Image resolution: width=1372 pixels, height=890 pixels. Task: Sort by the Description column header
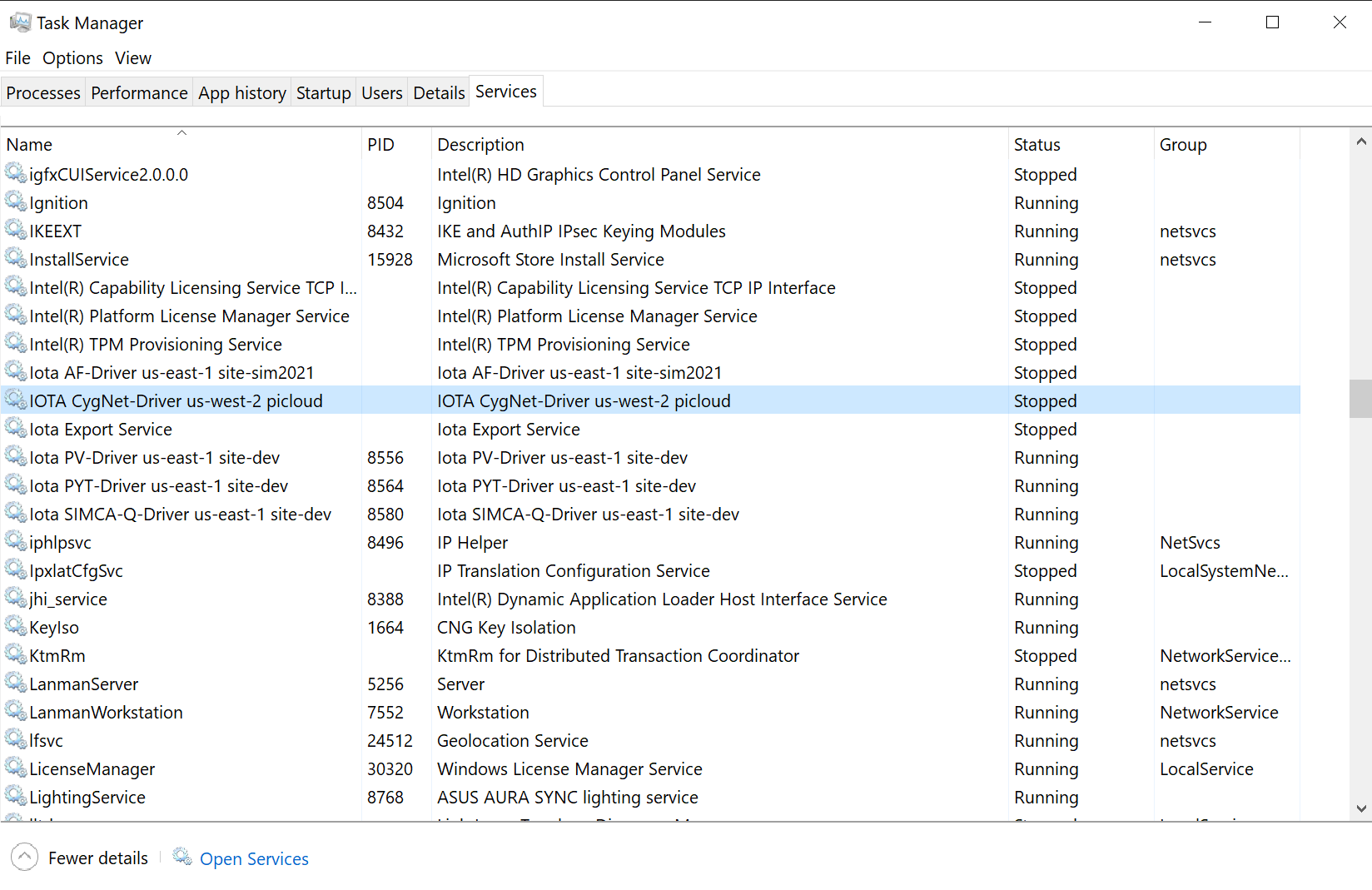coord(720,144)
